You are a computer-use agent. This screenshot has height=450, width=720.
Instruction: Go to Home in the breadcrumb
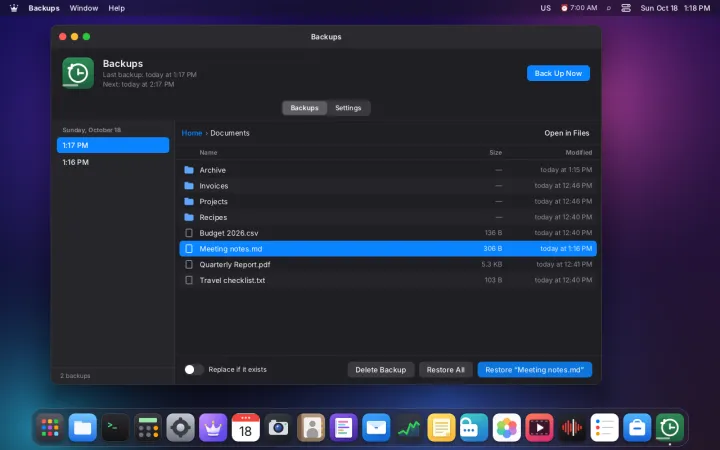pyautogui.click(x=192, y=133)
